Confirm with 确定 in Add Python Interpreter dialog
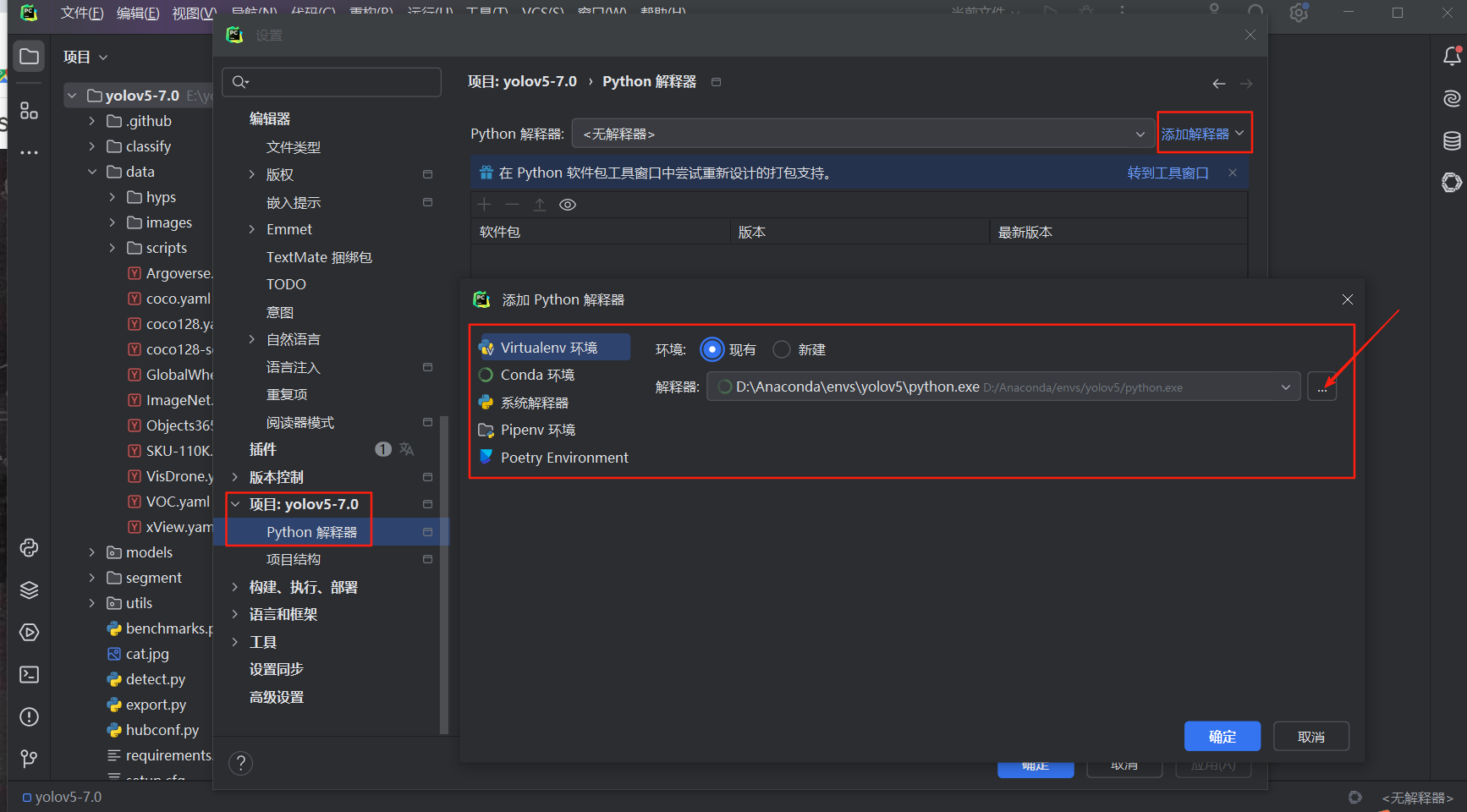The height and width of the screenshot is (812, 1467). [1222, 737]
